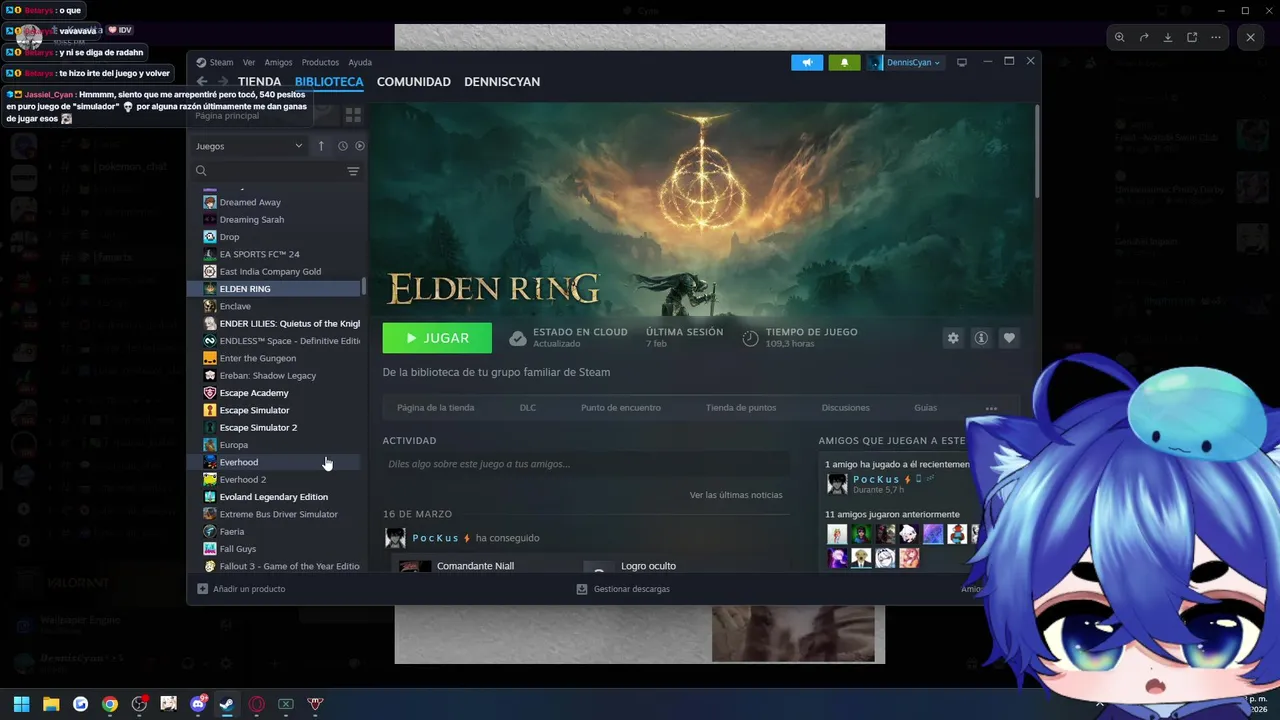Screen dimensions: 1280x720
Task: Zoom in on the image viewer
Action: (x=1120, y=37)
